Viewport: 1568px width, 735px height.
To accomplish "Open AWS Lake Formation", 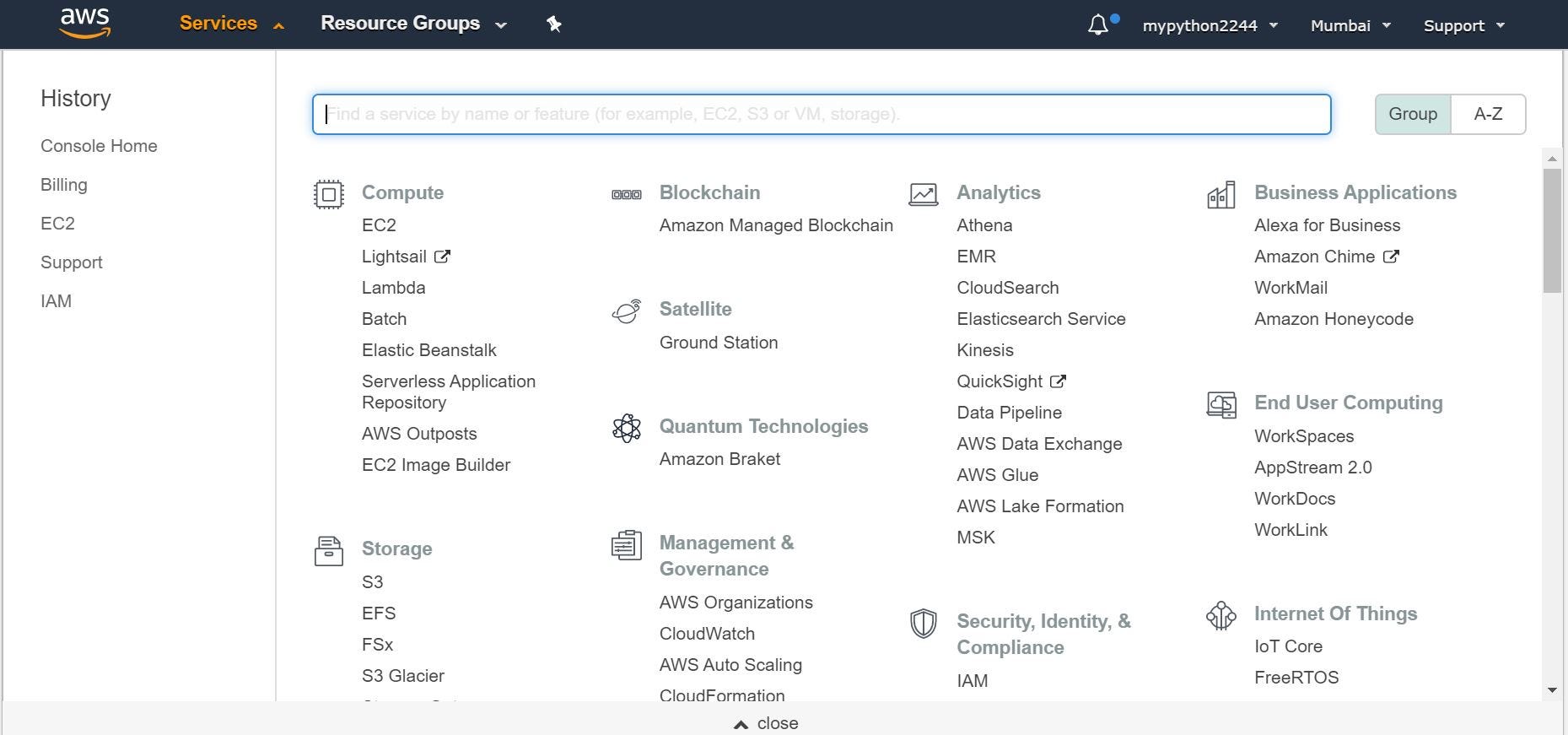I will point(1040,506).
